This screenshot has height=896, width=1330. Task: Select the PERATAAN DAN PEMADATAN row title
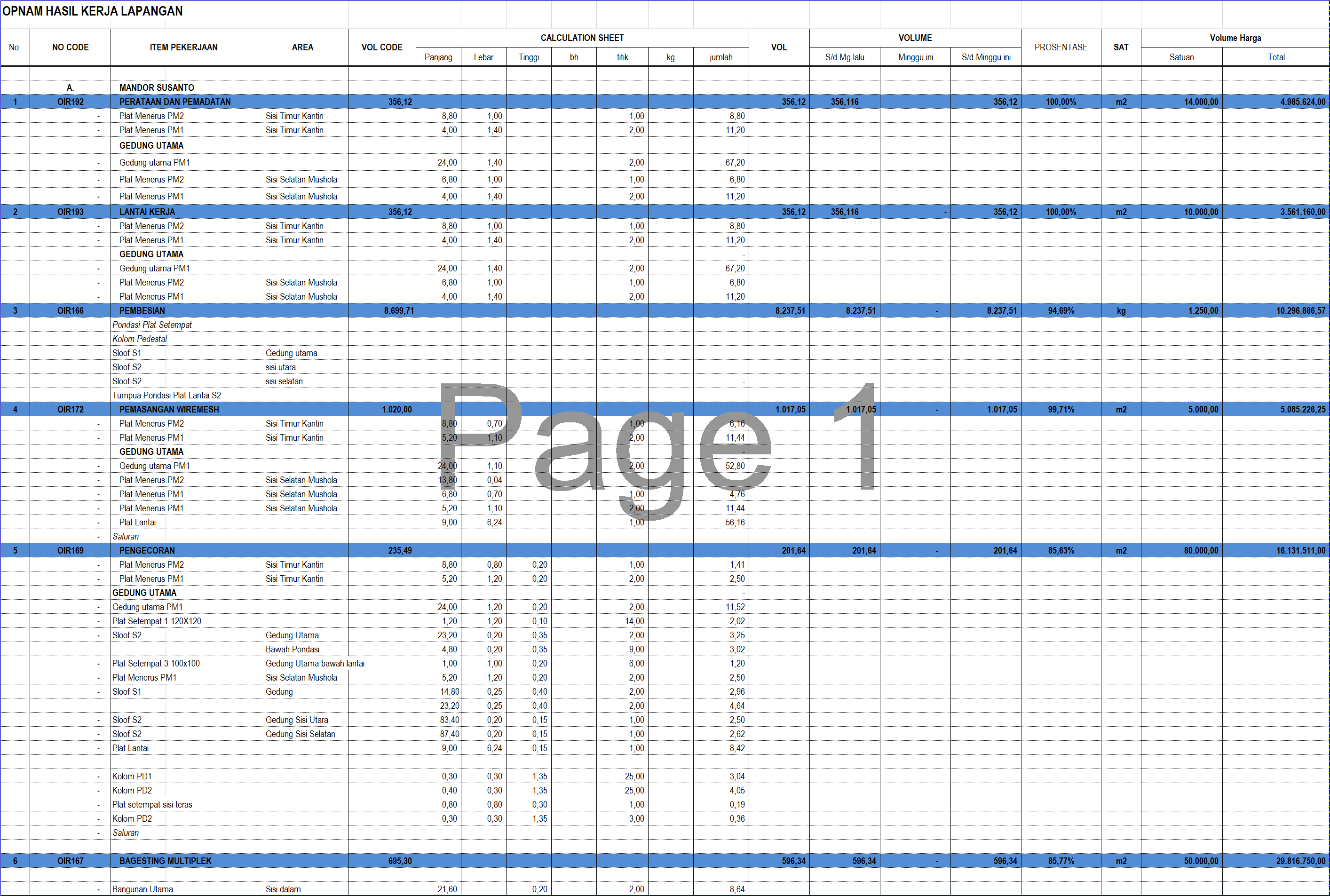pyautogui.click(x=175, y=102)
